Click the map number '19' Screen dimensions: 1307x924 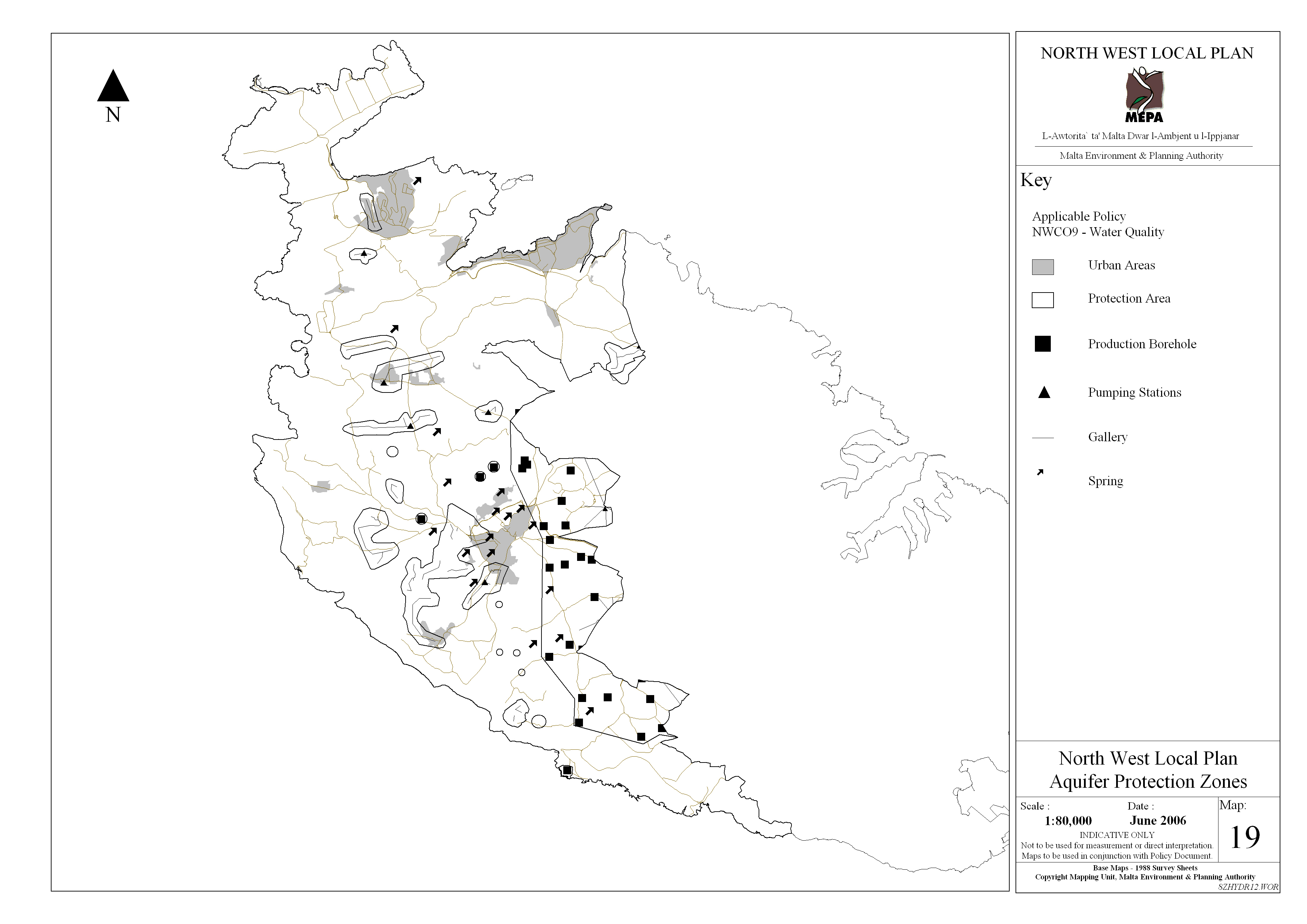1245,837
